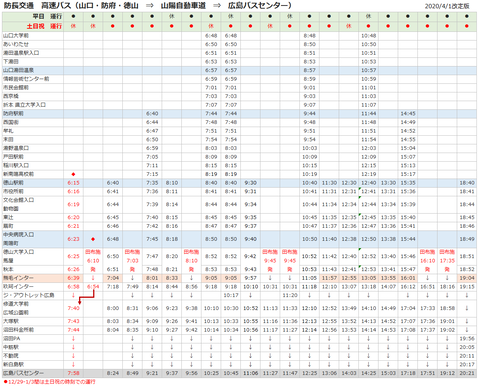Screen dimensions: 480x391
Task: Click the 12:25 arrival at 広島バスセンター
Action: [x=309, y=373]
